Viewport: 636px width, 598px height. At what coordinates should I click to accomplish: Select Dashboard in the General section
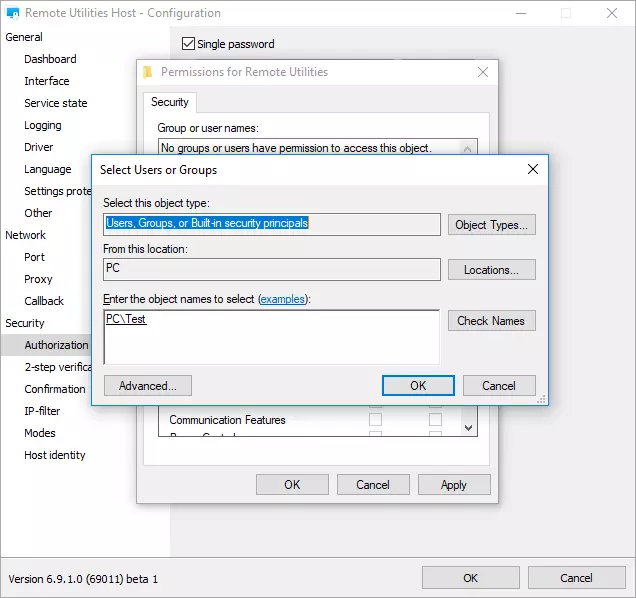coord(50,59)
